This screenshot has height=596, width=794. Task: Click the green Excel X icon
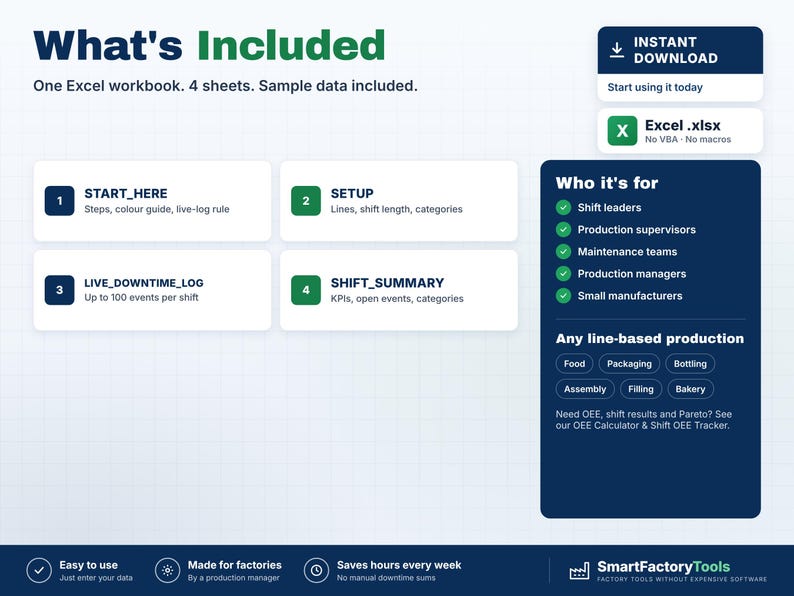click(622, 131)
